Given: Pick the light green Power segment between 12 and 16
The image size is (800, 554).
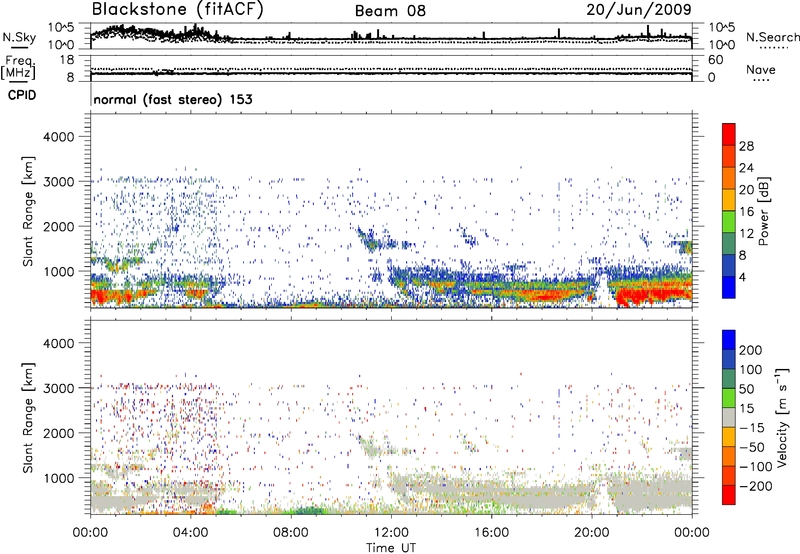Looking at the screenshot, I should point(729,221).
